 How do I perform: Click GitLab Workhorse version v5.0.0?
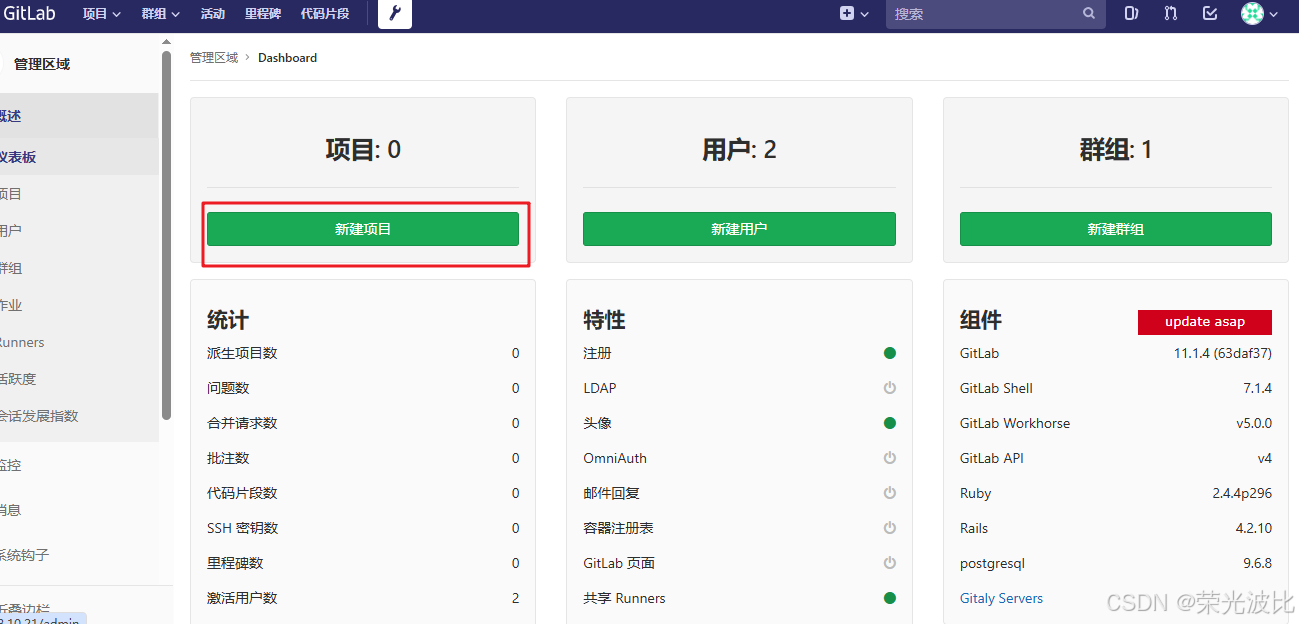point(1254,423)
